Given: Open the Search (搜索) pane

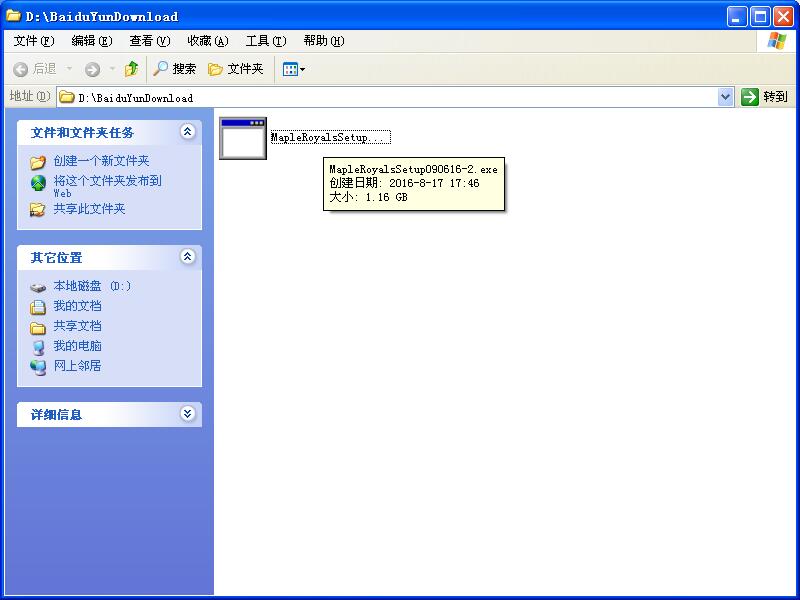Looking at the screenshot, I should coord(174,69).
